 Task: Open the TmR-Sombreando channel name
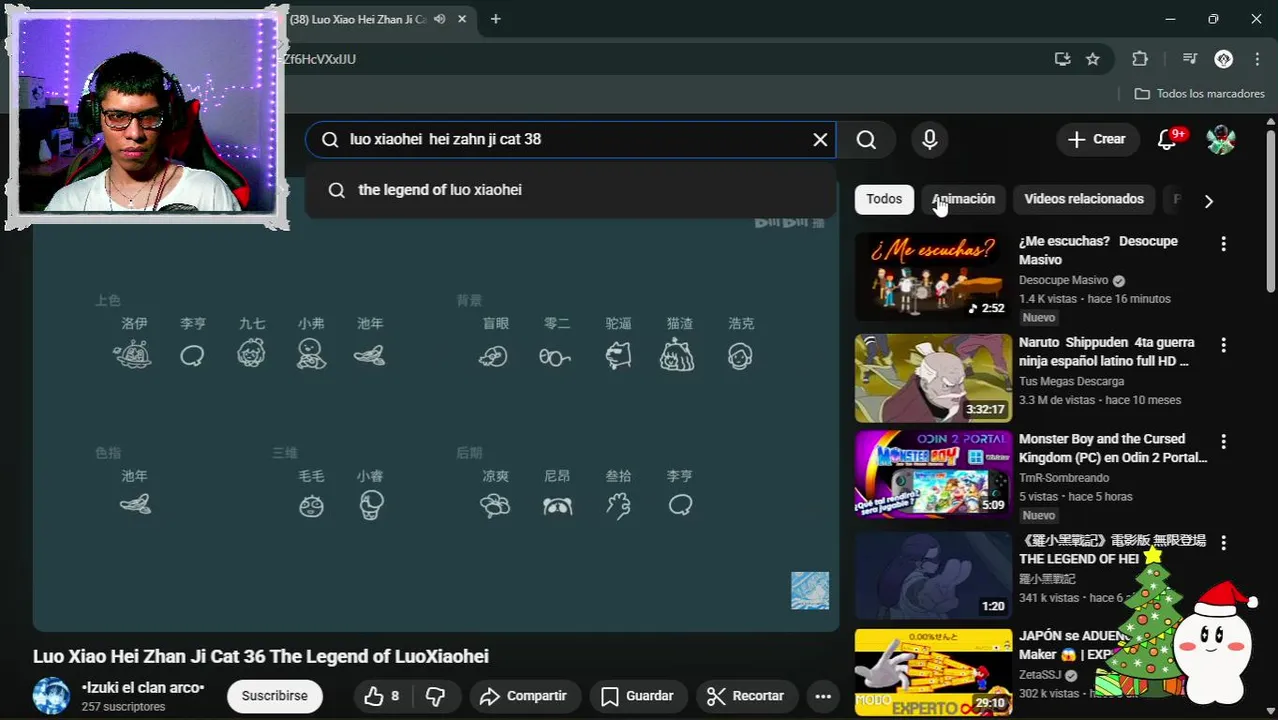click(1064, 478)
